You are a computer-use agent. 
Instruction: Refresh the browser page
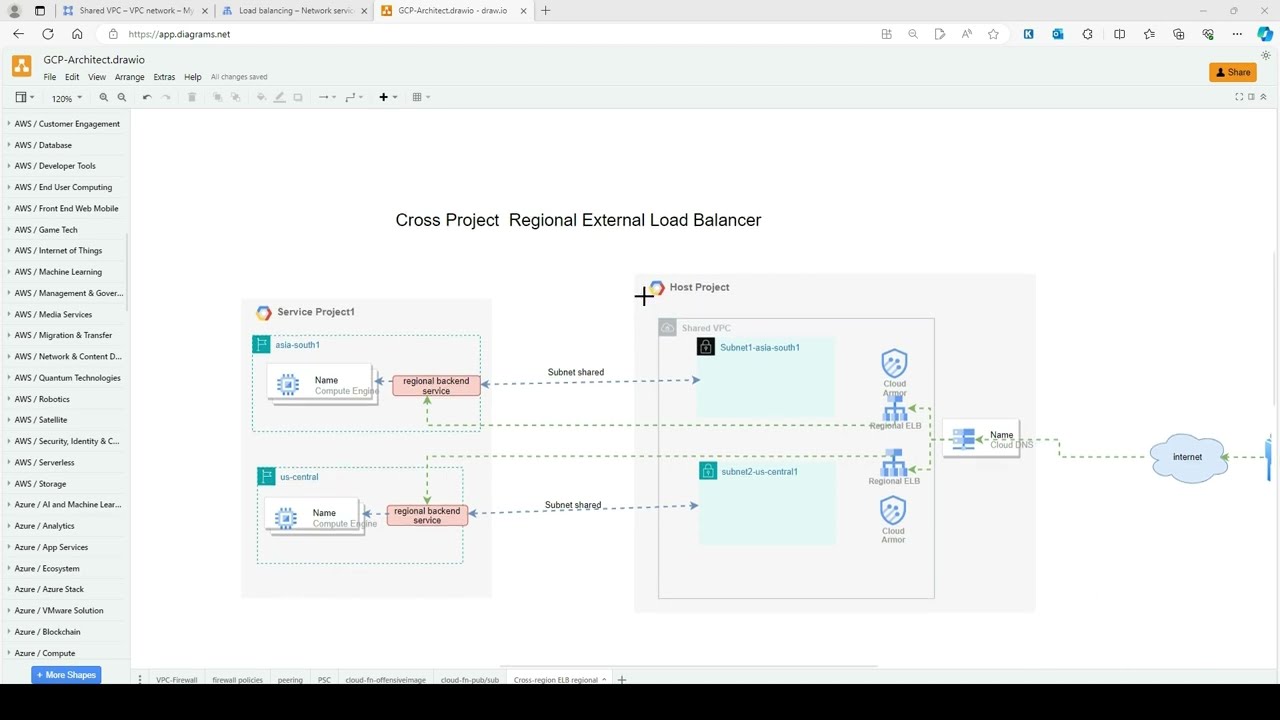47,34
